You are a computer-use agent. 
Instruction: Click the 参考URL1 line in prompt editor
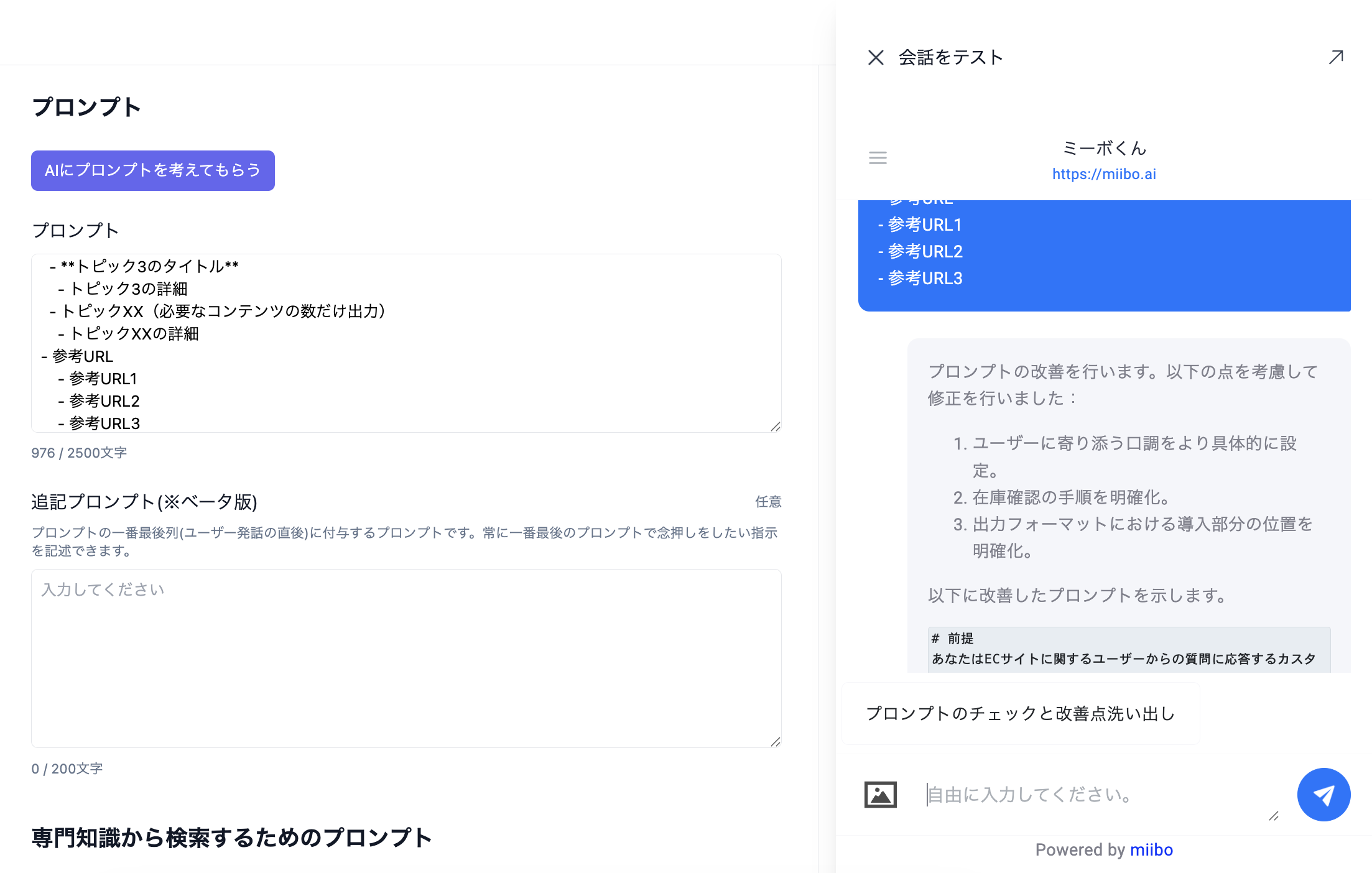(103, 379)
